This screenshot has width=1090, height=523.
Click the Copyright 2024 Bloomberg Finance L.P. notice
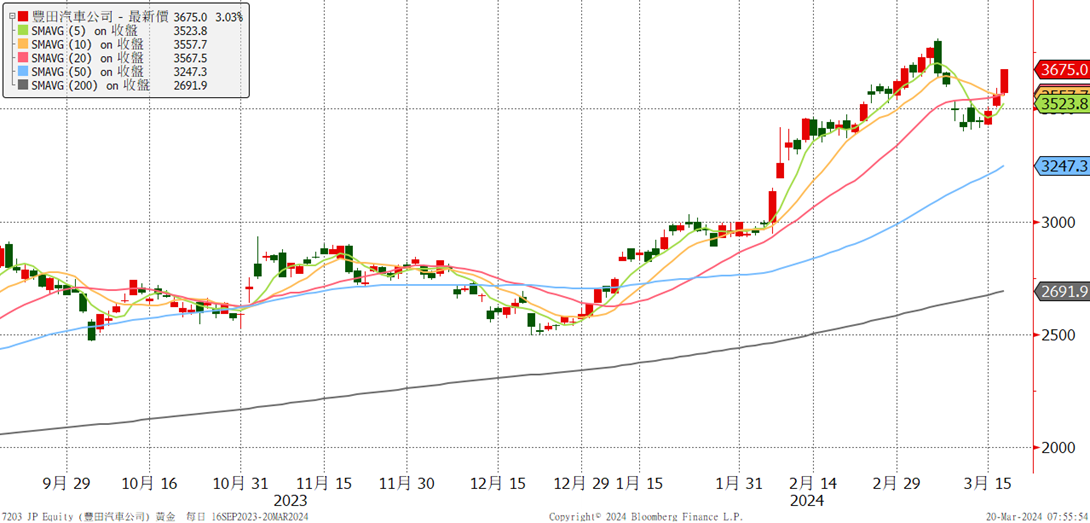646,517
